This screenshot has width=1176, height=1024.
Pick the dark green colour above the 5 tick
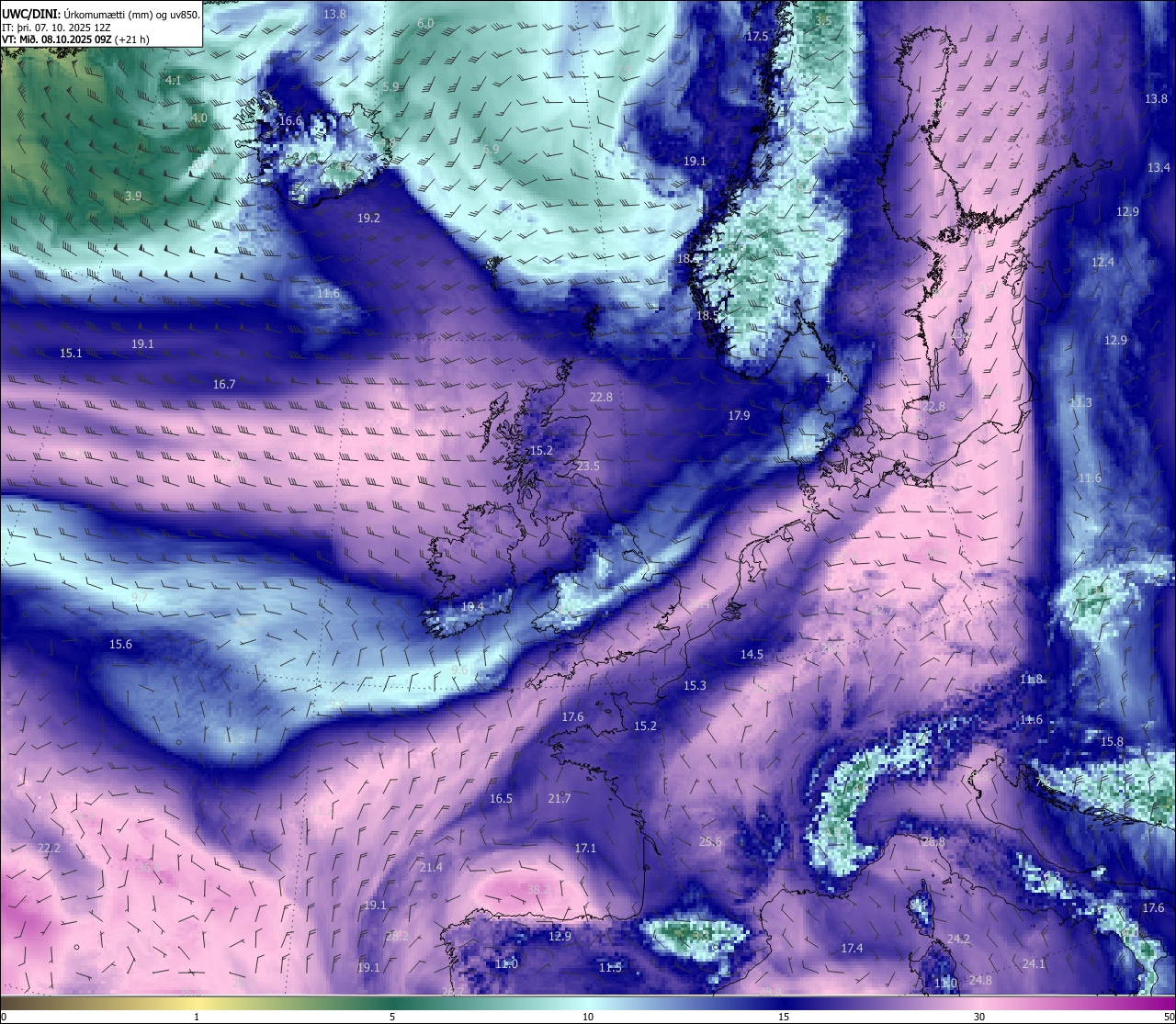click(x=392, y=1003)
